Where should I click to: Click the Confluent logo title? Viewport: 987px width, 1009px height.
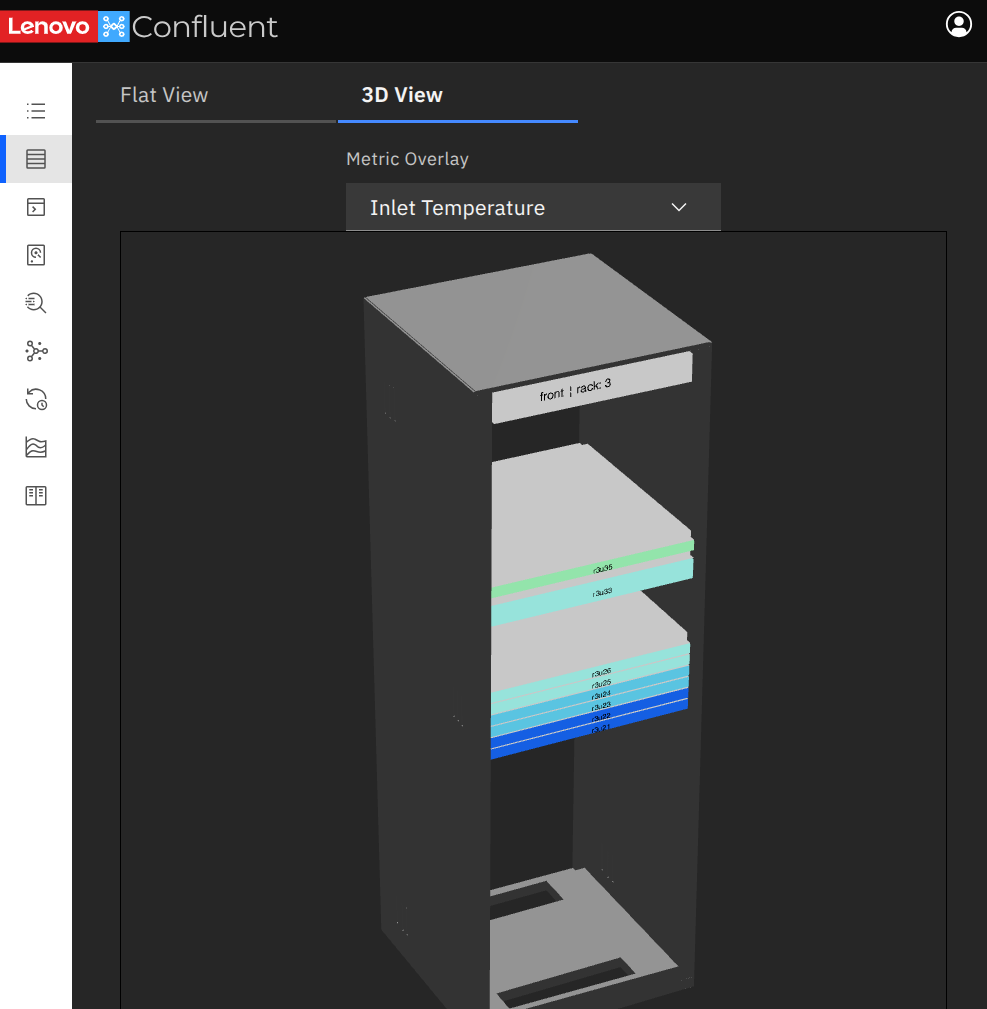205,27
